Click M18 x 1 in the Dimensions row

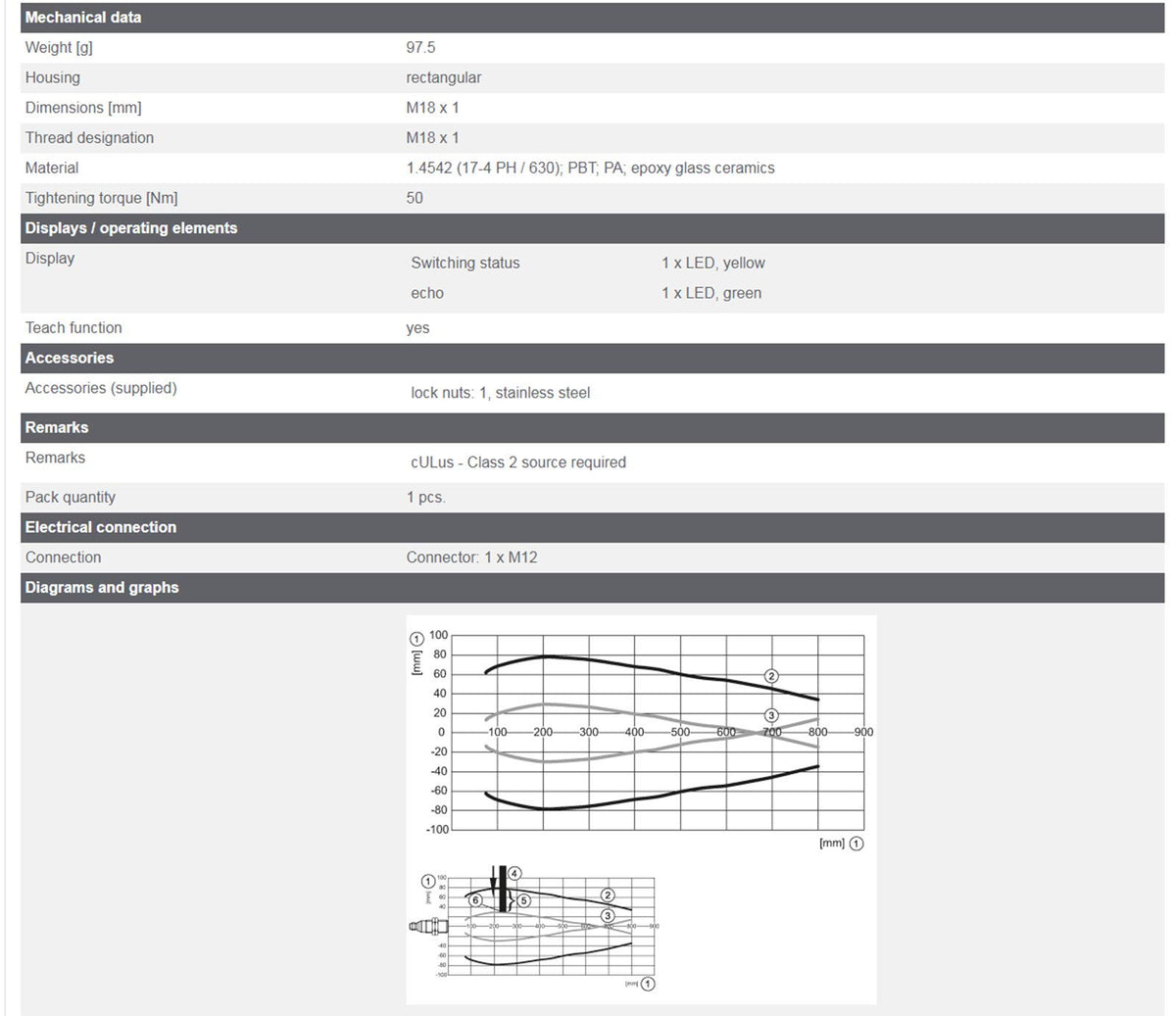click(432, 108)
